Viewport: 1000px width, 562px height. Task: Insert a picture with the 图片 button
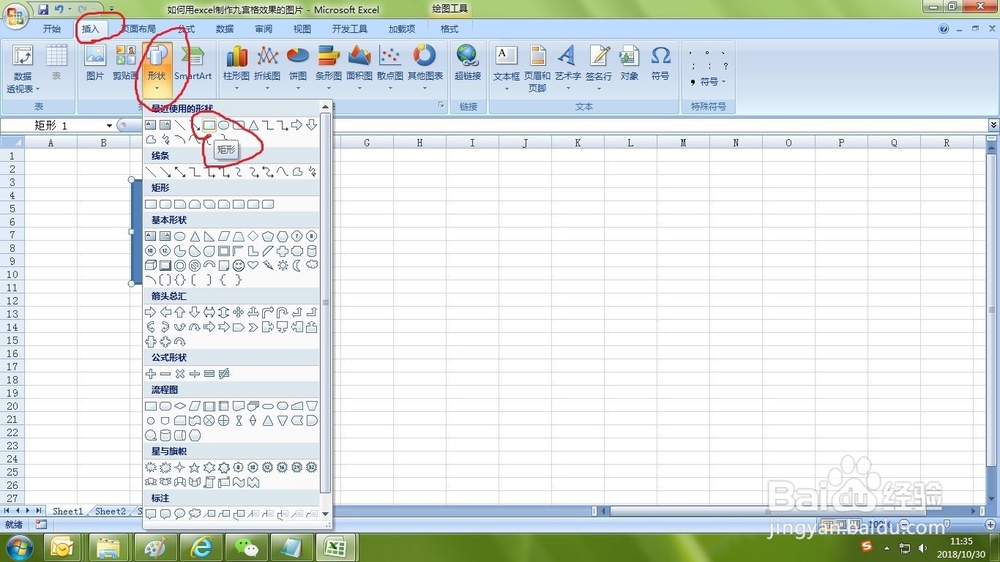point(95,63)
